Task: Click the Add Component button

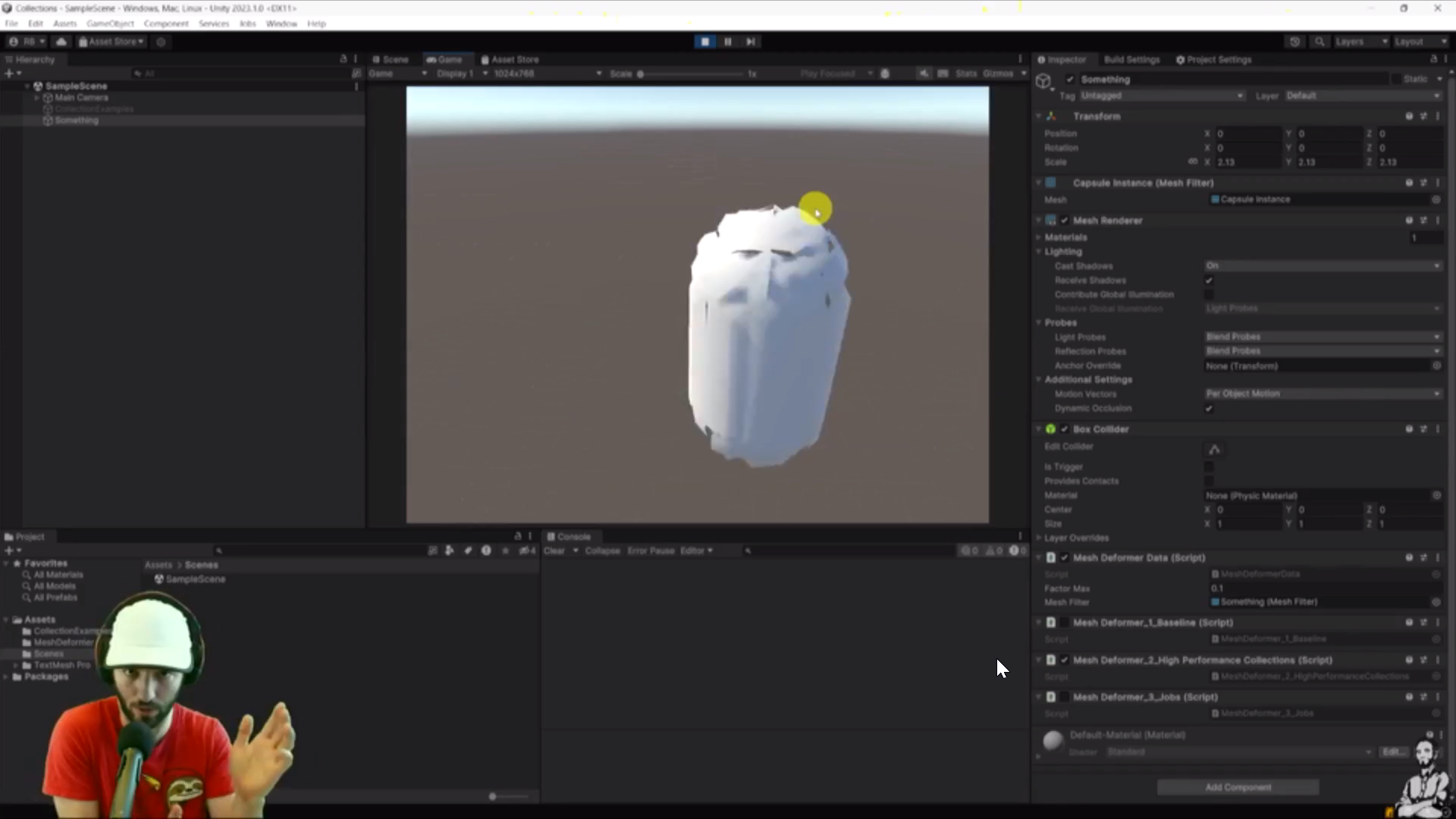Action: (1238, 787)
